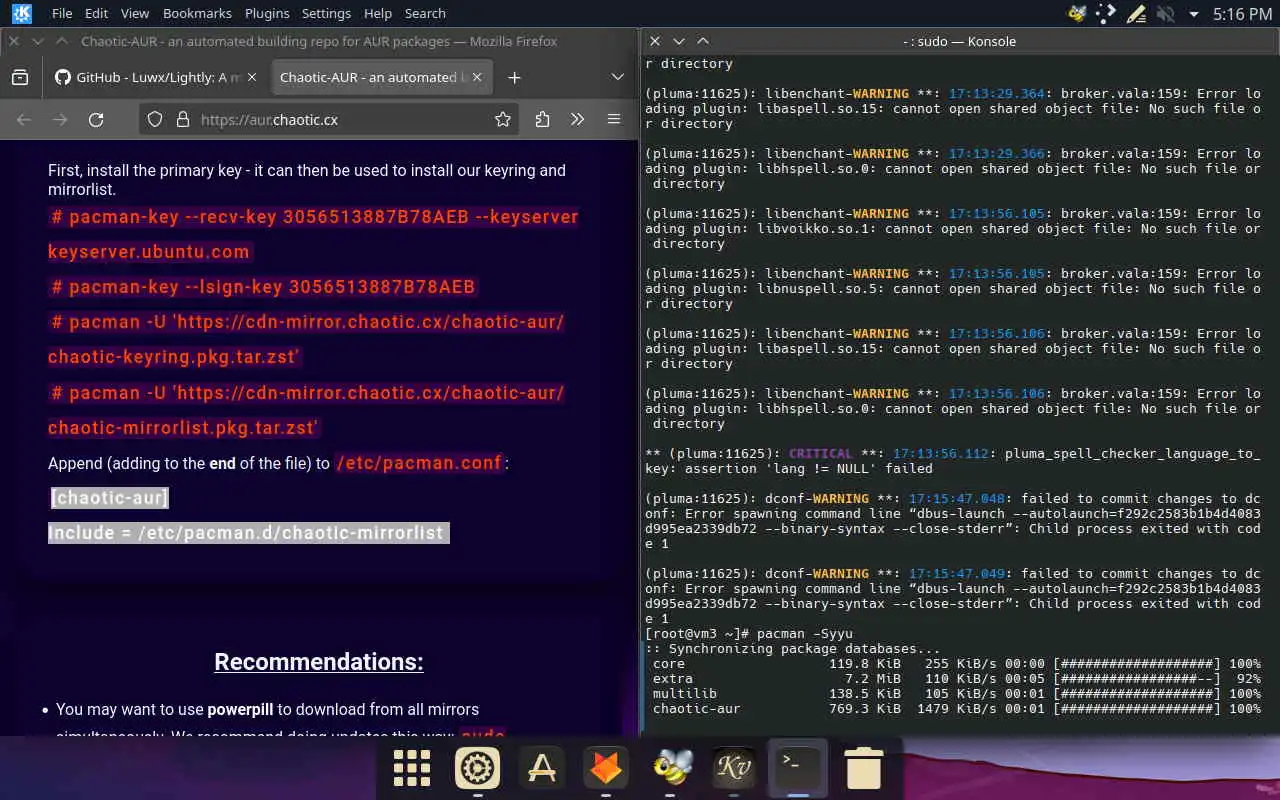Open the Help menu
The height and width of the screenshot is (800, 1280).
click(x=378, y=13)
